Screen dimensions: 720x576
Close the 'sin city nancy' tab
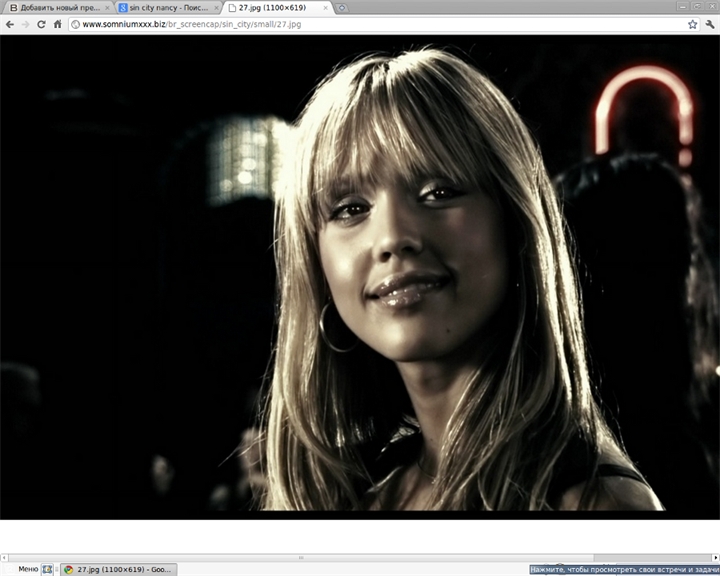pos(216,8)
